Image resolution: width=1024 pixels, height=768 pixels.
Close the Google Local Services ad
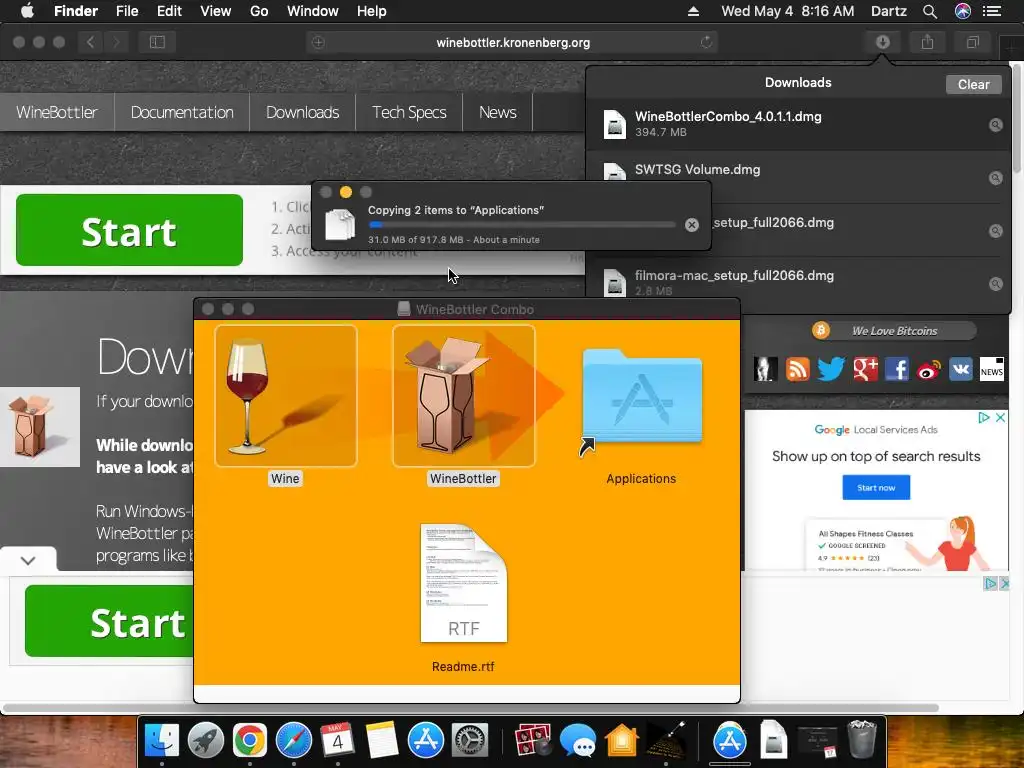[x=1000, y=417]
